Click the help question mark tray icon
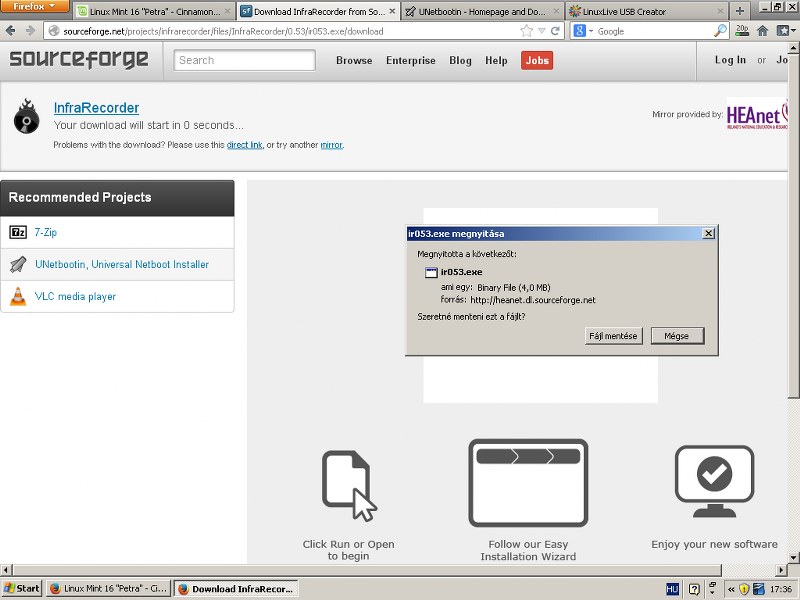 click(x=694, y=589)
